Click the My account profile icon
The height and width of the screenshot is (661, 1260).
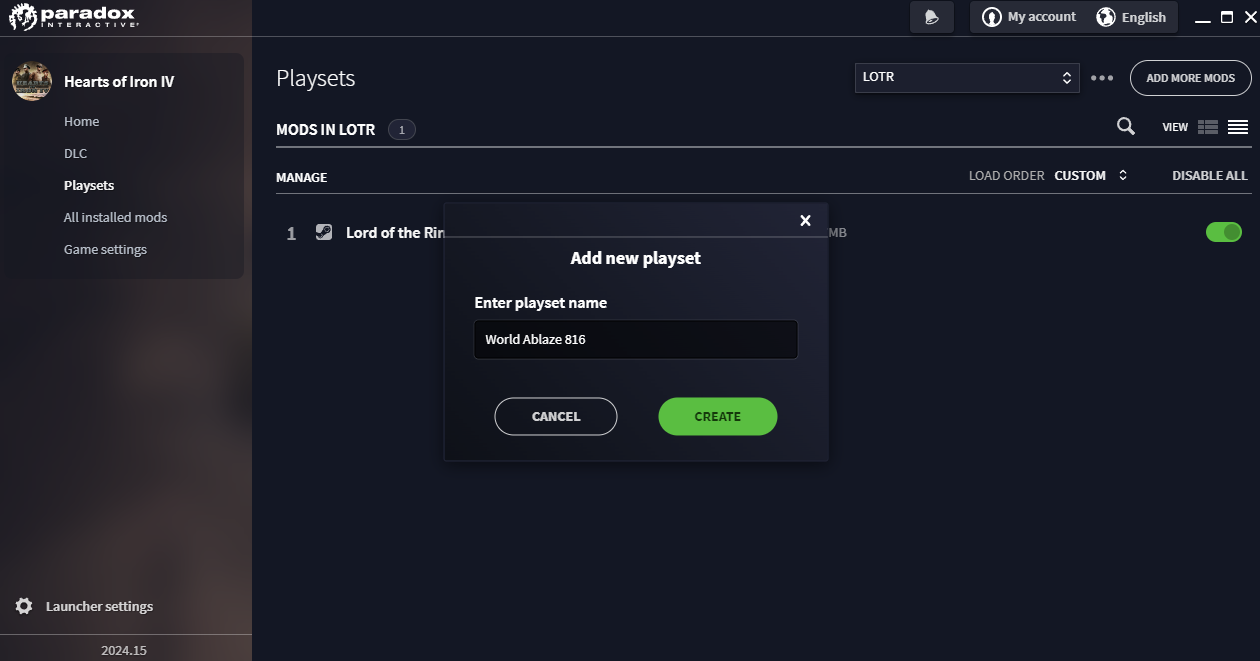(992, 17)
